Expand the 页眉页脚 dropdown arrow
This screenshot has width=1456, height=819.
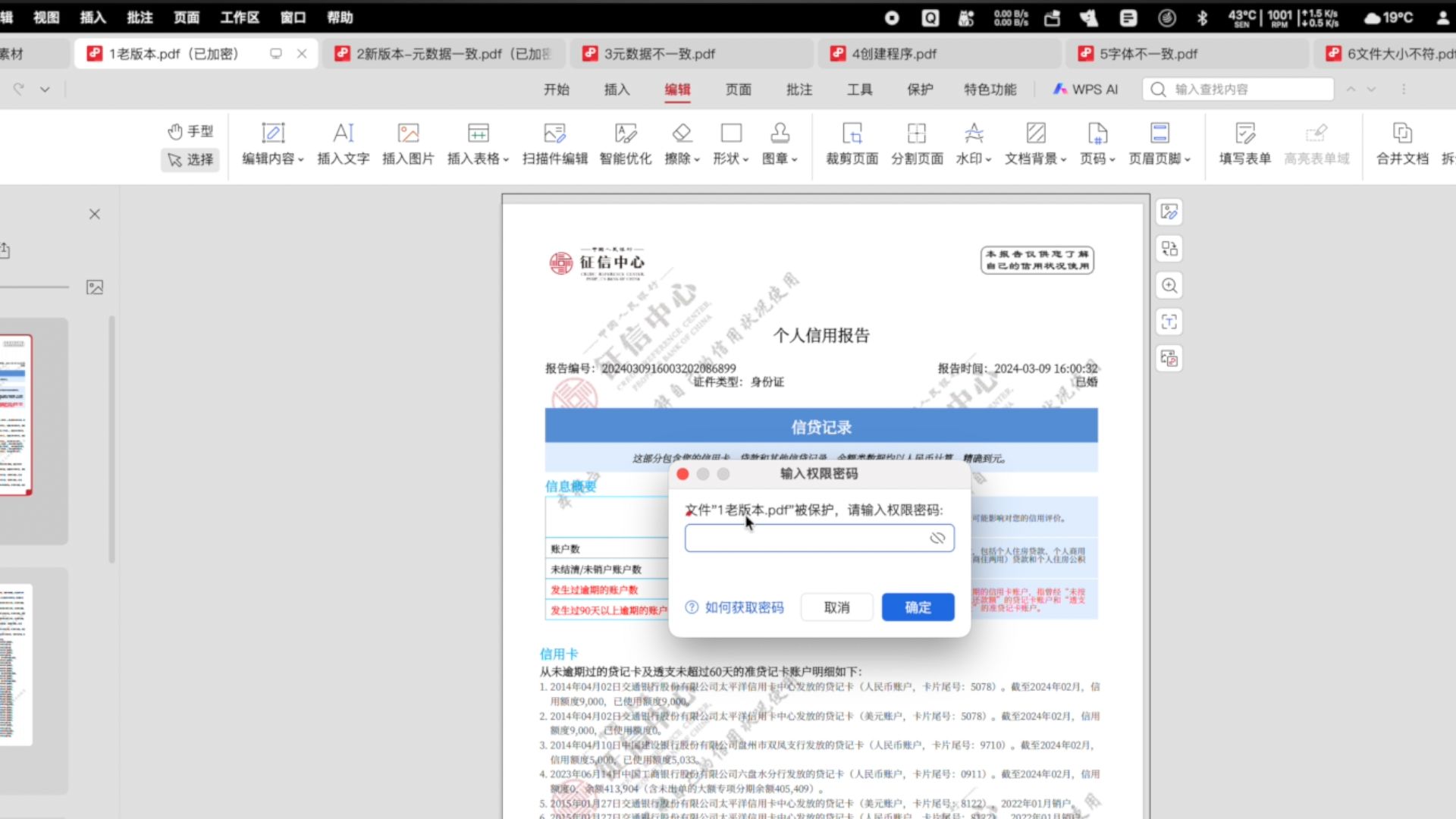[1188, 159]
